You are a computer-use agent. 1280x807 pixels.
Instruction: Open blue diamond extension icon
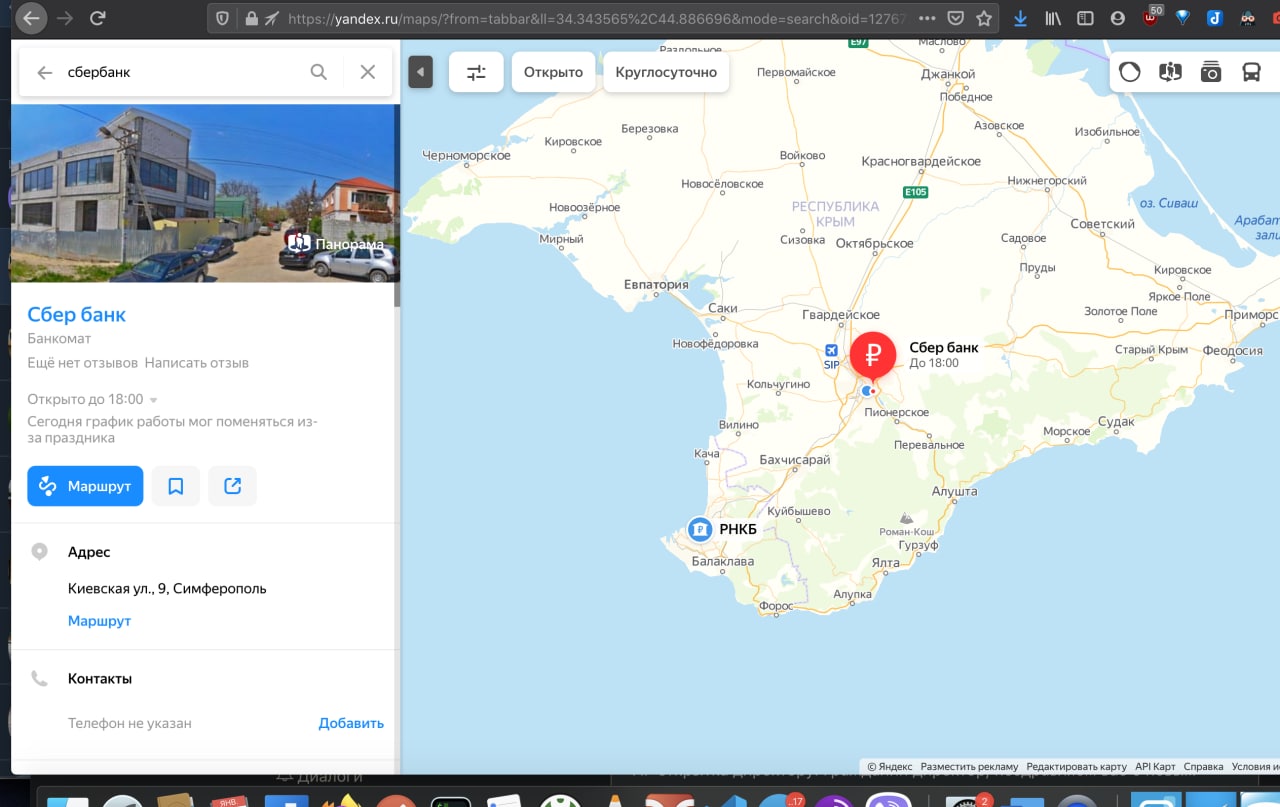click(x=1183, y=18)
